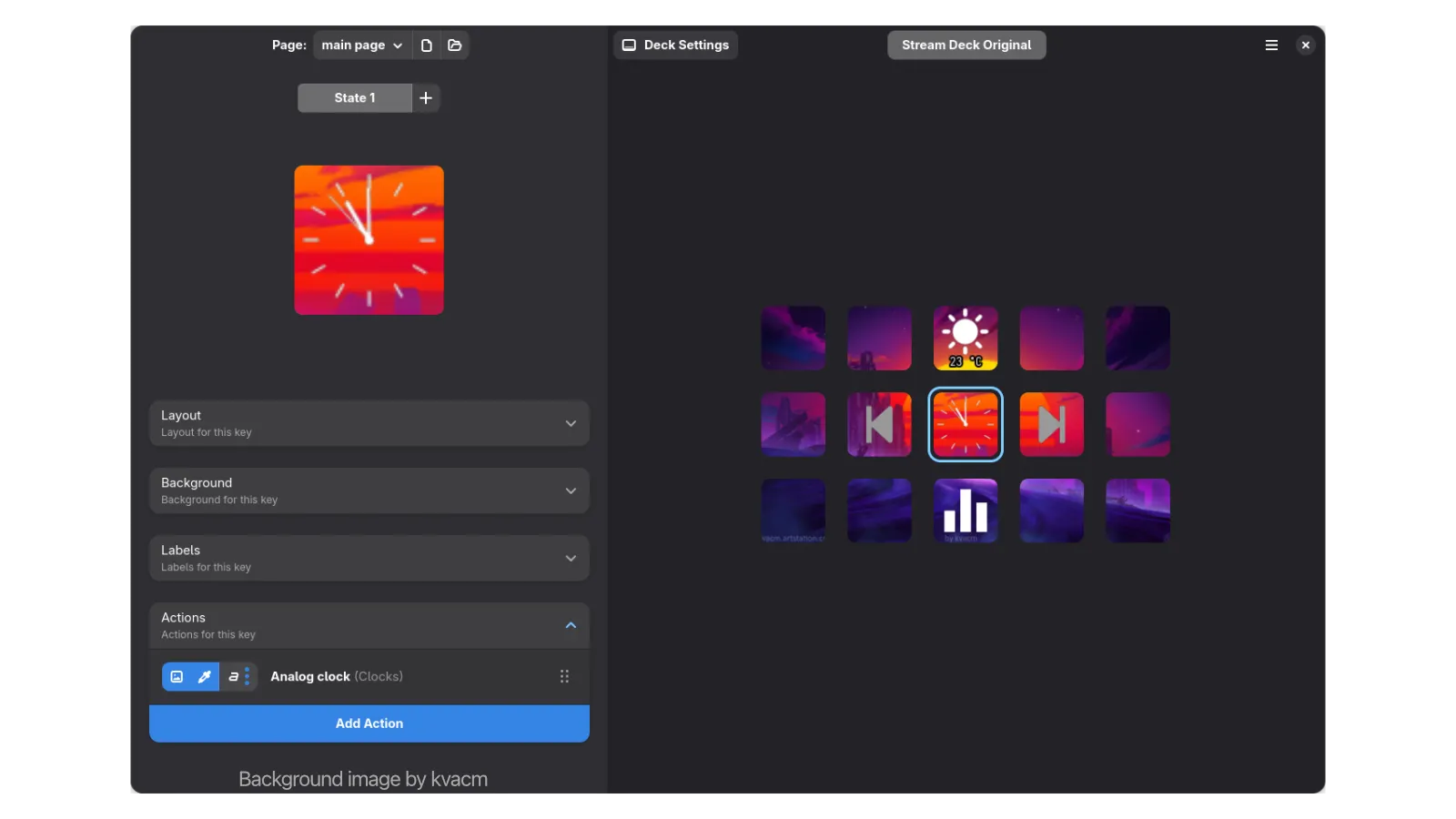Click the Add Action button
The width and height of the screenshot is (1456, 819).
[369, 724]
